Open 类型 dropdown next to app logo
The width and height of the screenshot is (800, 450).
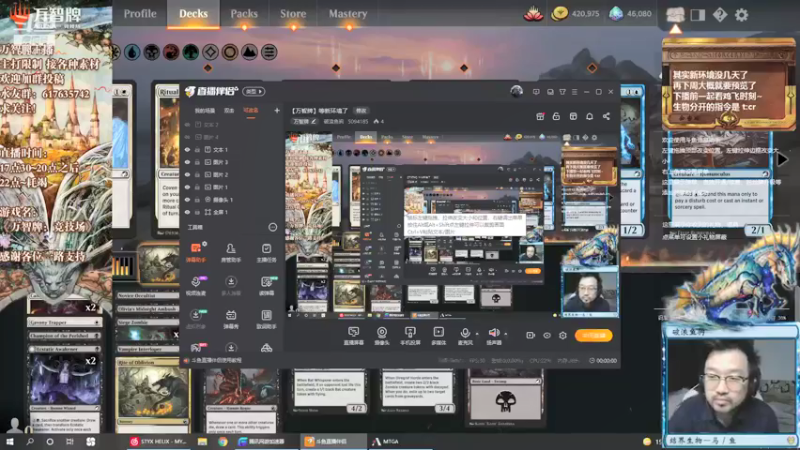(254, 91)
